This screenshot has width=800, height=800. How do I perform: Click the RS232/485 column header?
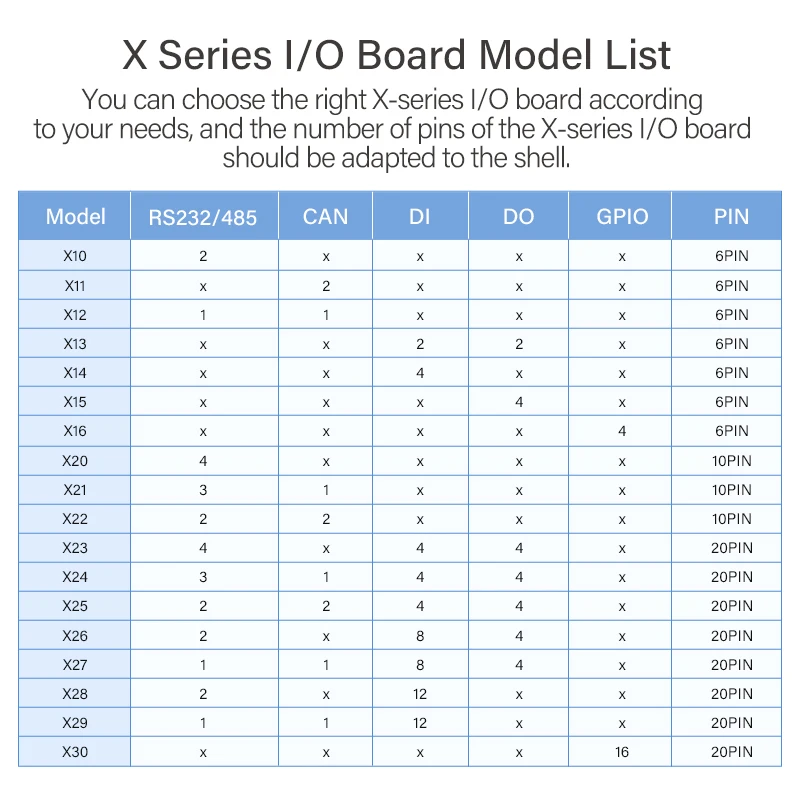pyautogui.click(x=203, y=217)
